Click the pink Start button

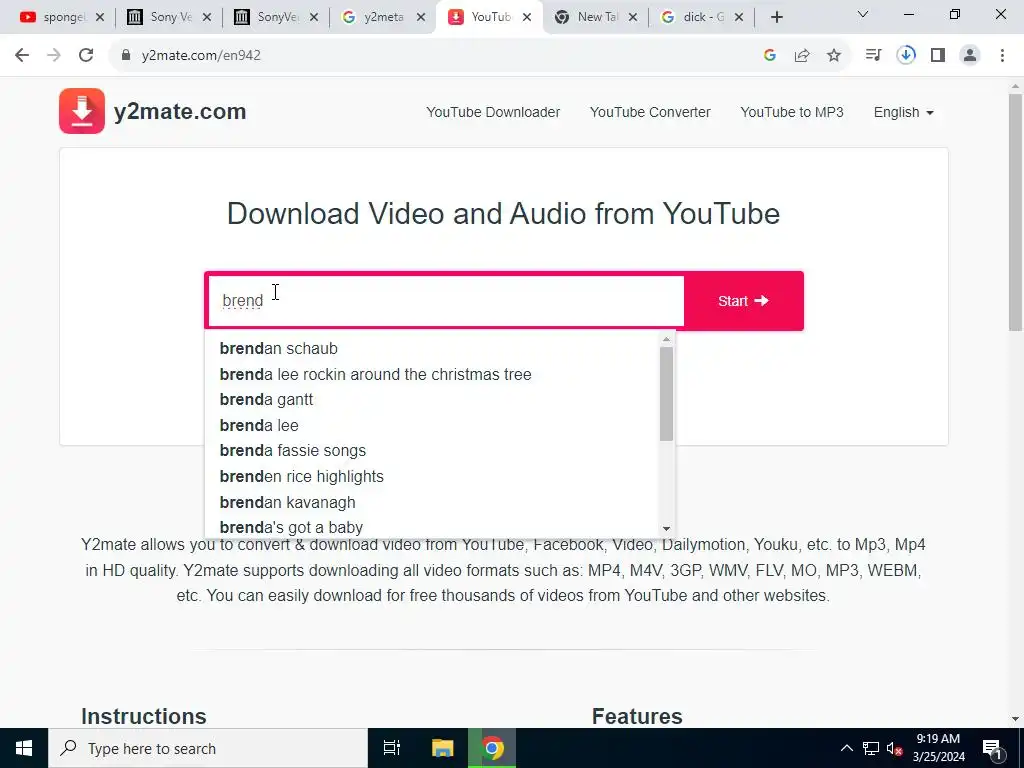coord(743,300)
